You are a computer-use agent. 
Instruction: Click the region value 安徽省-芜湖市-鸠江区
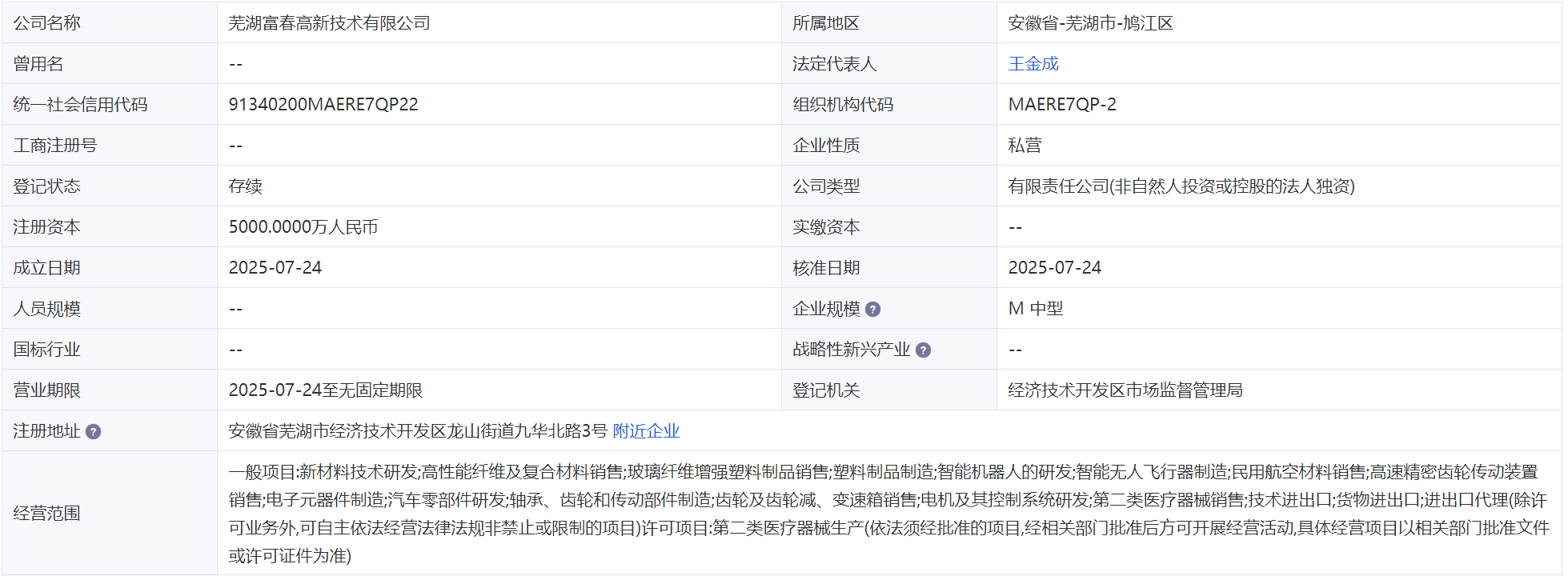point(1089,23)
